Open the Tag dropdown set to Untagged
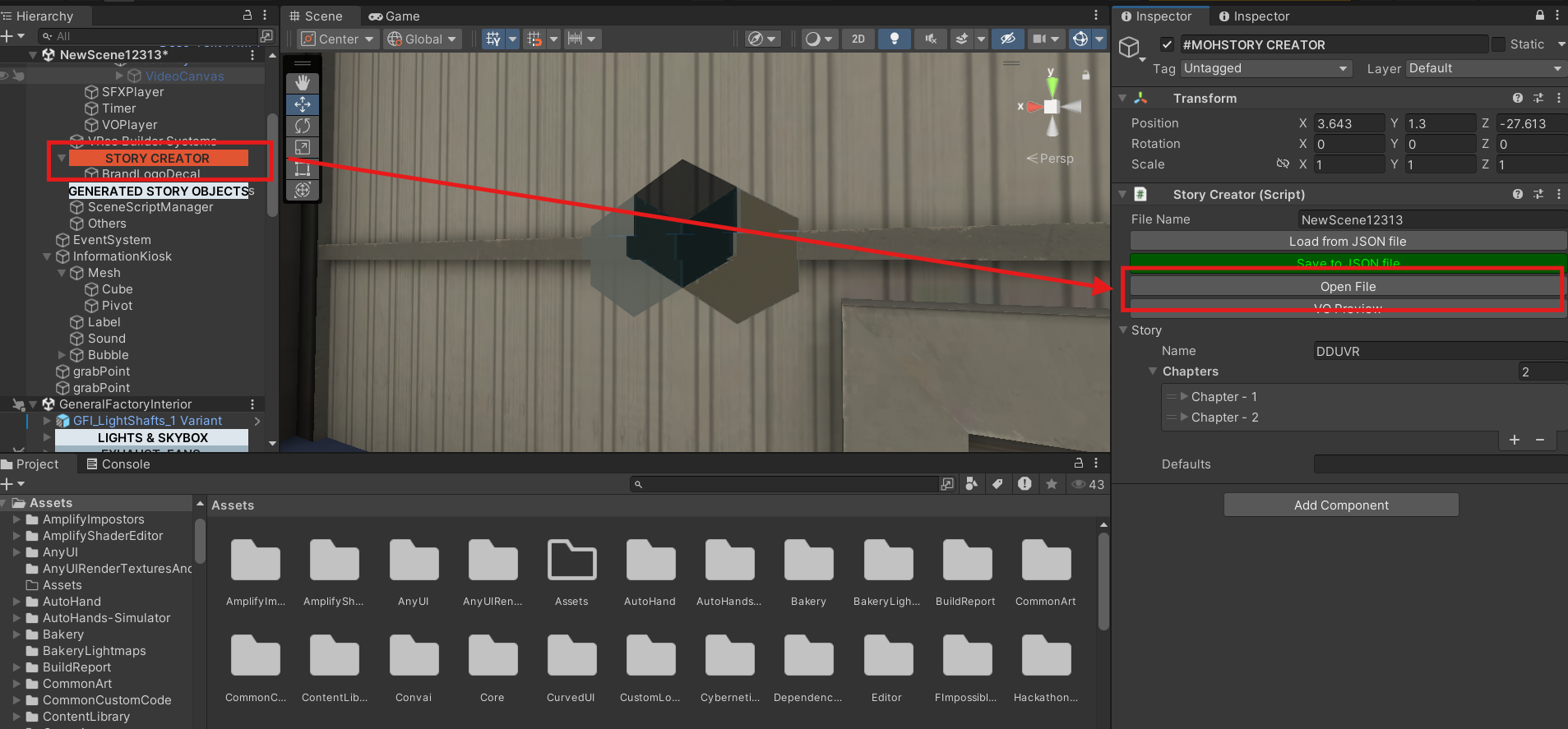The height and width of the screenshot is (729, 1568). (1265, 68)
